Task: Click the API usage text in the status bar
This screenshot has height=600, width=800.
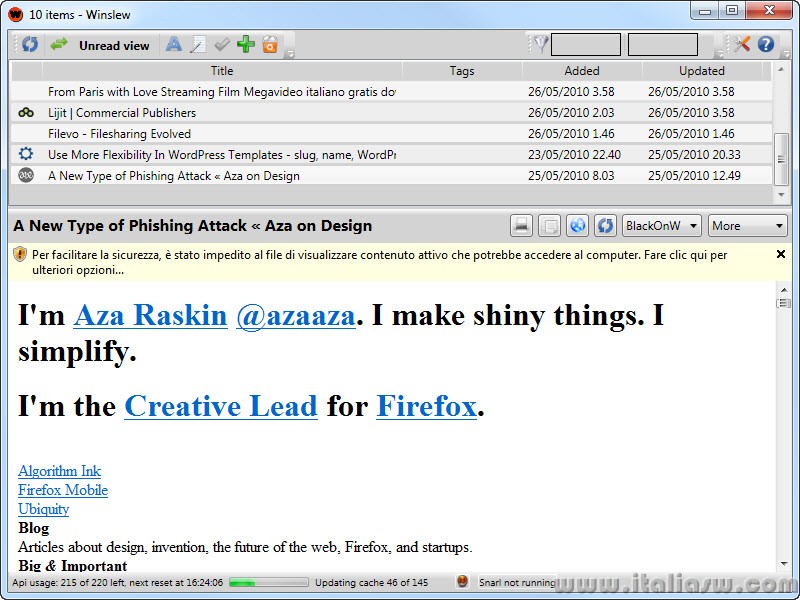Action: pos(117,583)
